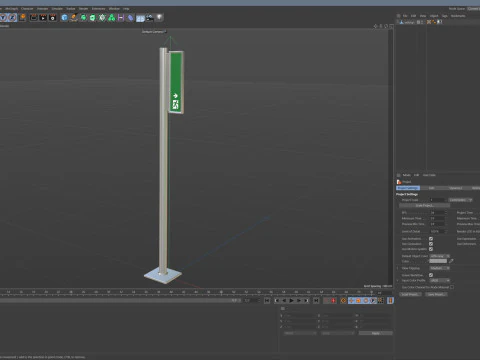Switch to the Info tab
Screen dimensions: 480x360
pyautogui.click(x=432, y=188)
